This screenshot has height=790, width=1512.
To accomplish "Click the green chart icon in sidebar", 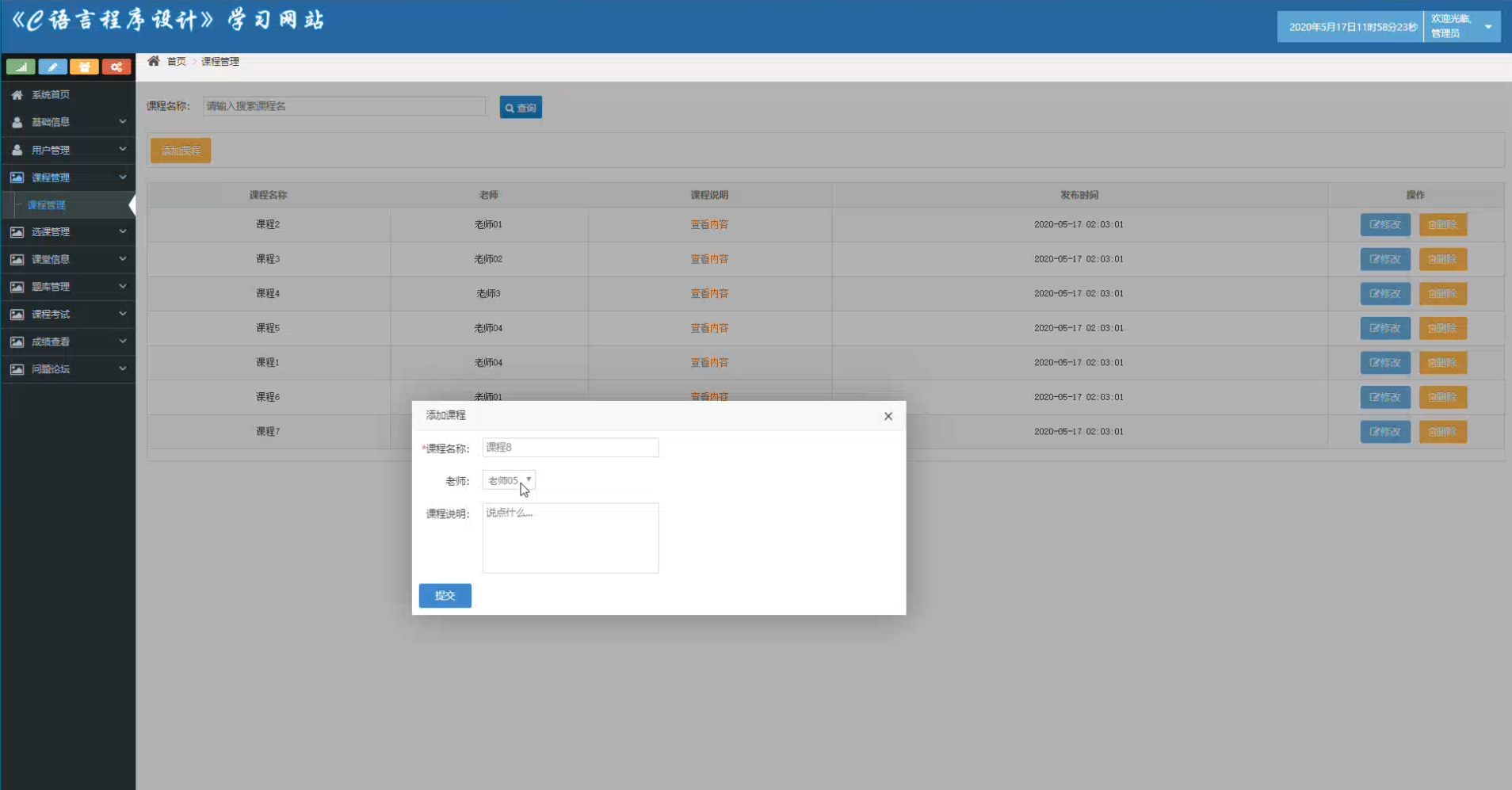I will click(21, 67).
